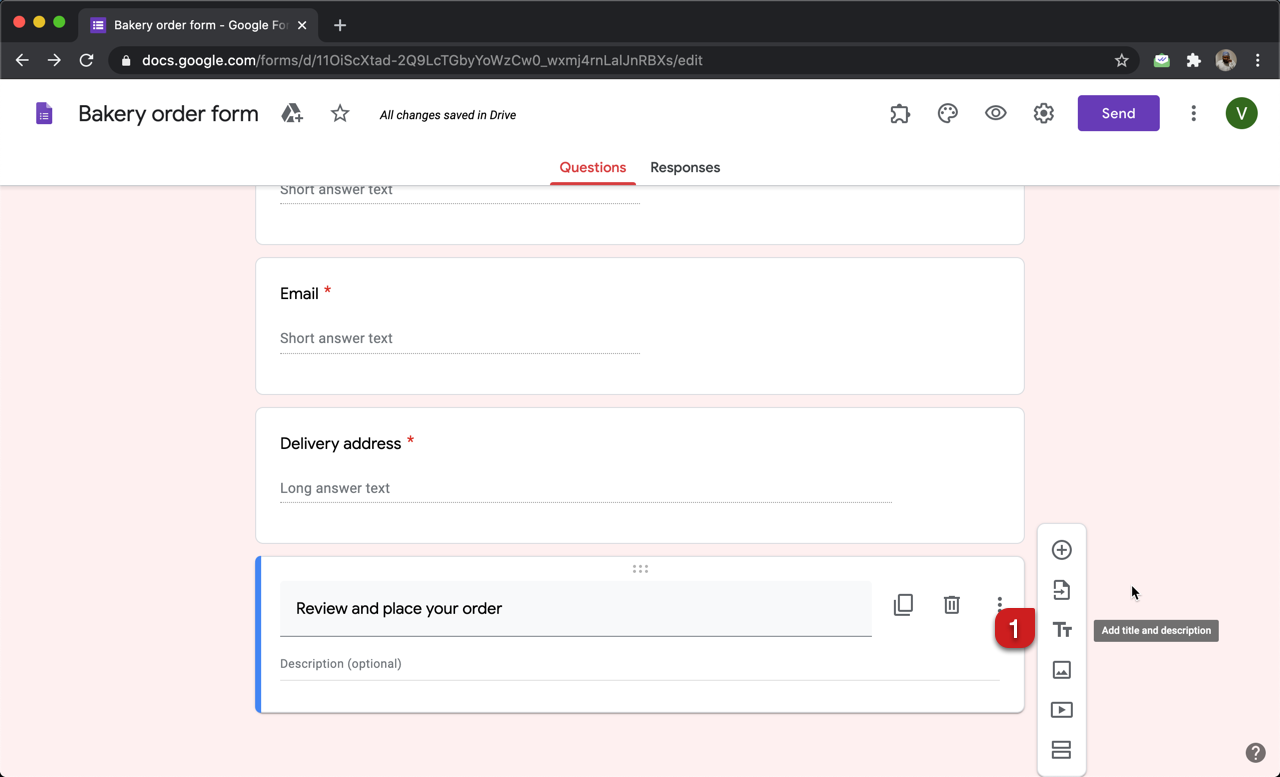
Task: Open more options for the question
Action: [999, 604]
